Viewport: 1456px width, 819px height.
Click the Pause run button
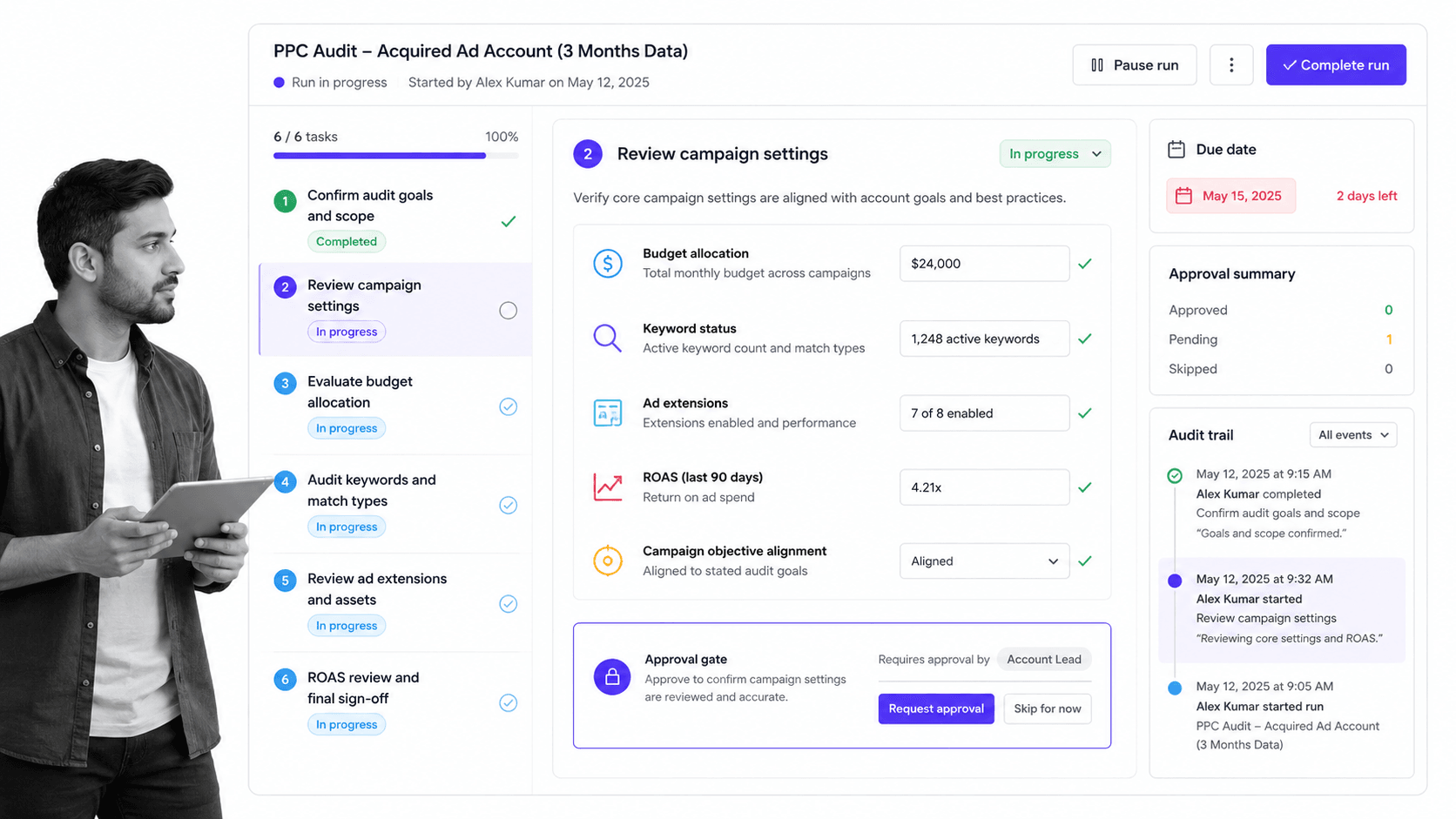tap(1134, 65)
